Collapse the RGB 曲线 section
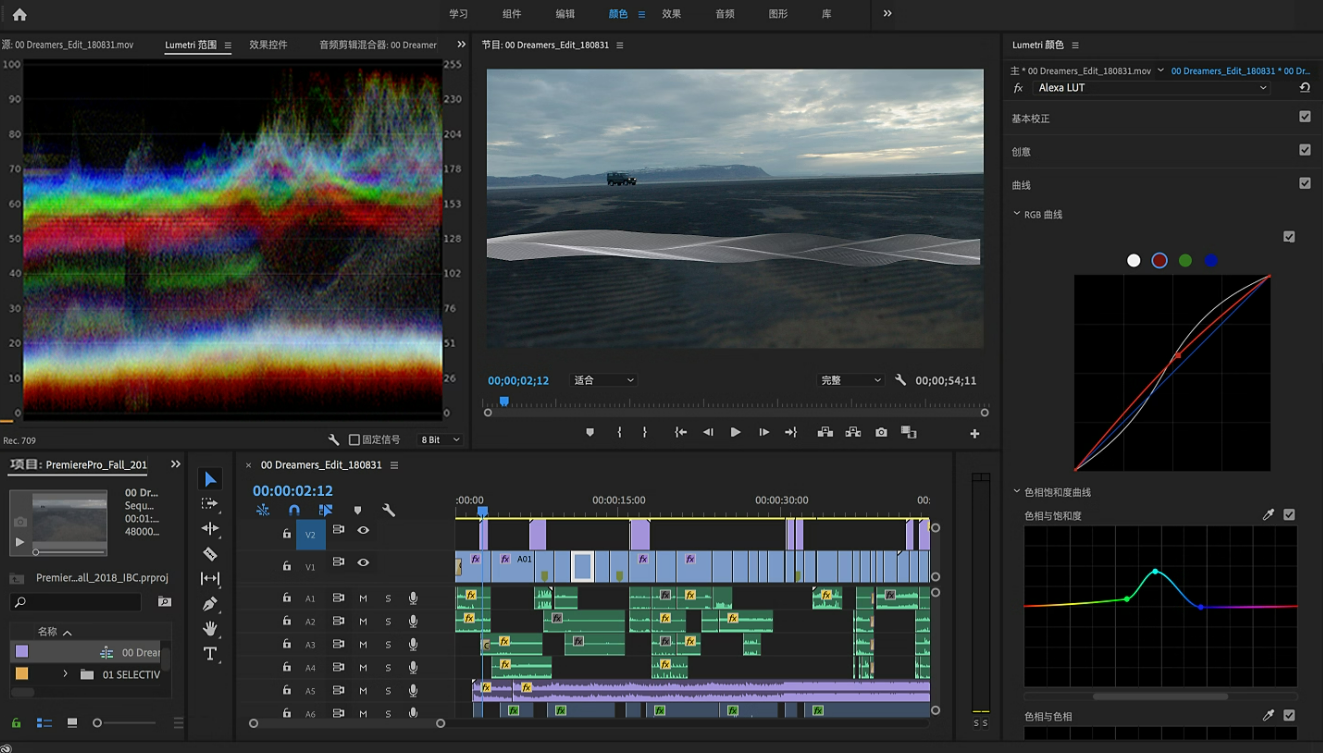Image resolution: width=1323 pixels, height=753 pixels. tap(1017, 214)
